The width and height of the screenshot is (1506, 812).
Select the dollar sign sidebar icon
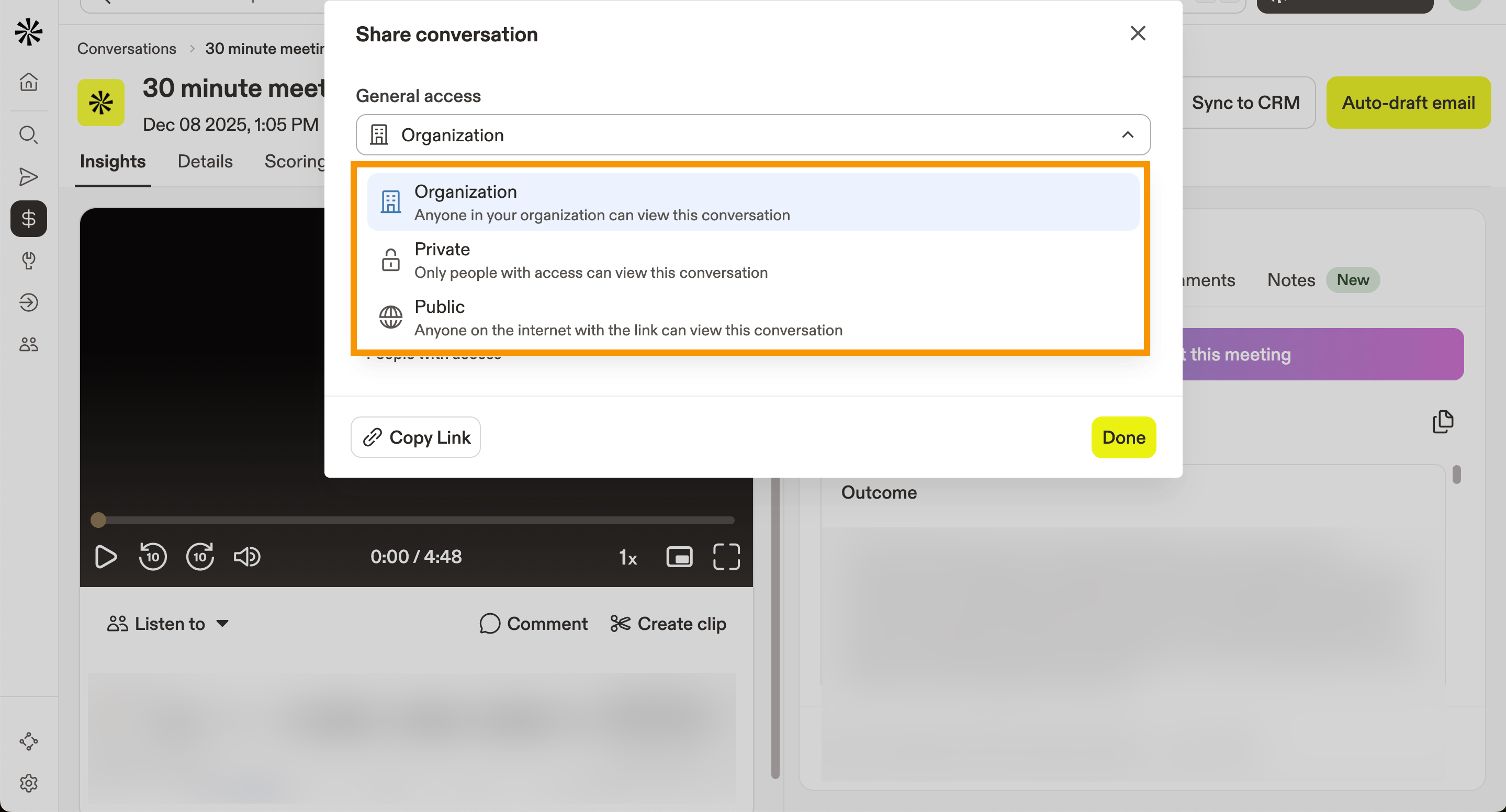point(29,219)
